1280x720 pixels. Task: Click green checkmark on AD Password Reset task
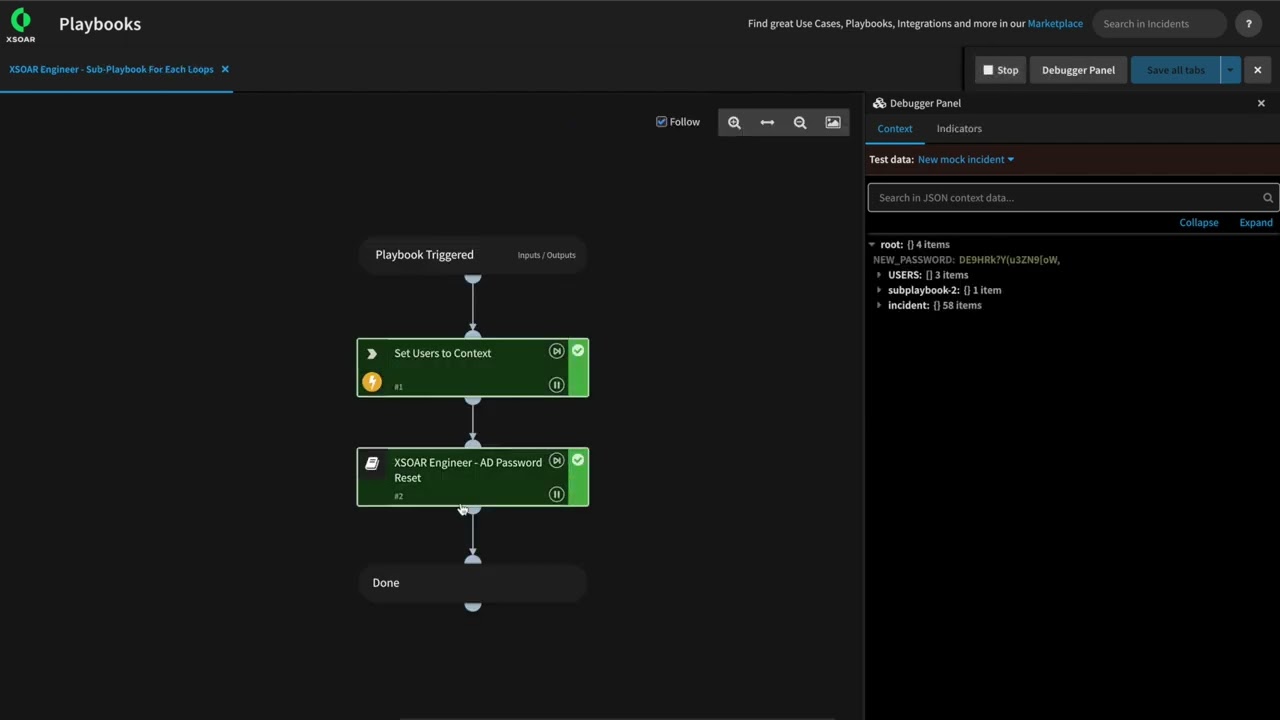click(x=578, y=460)
